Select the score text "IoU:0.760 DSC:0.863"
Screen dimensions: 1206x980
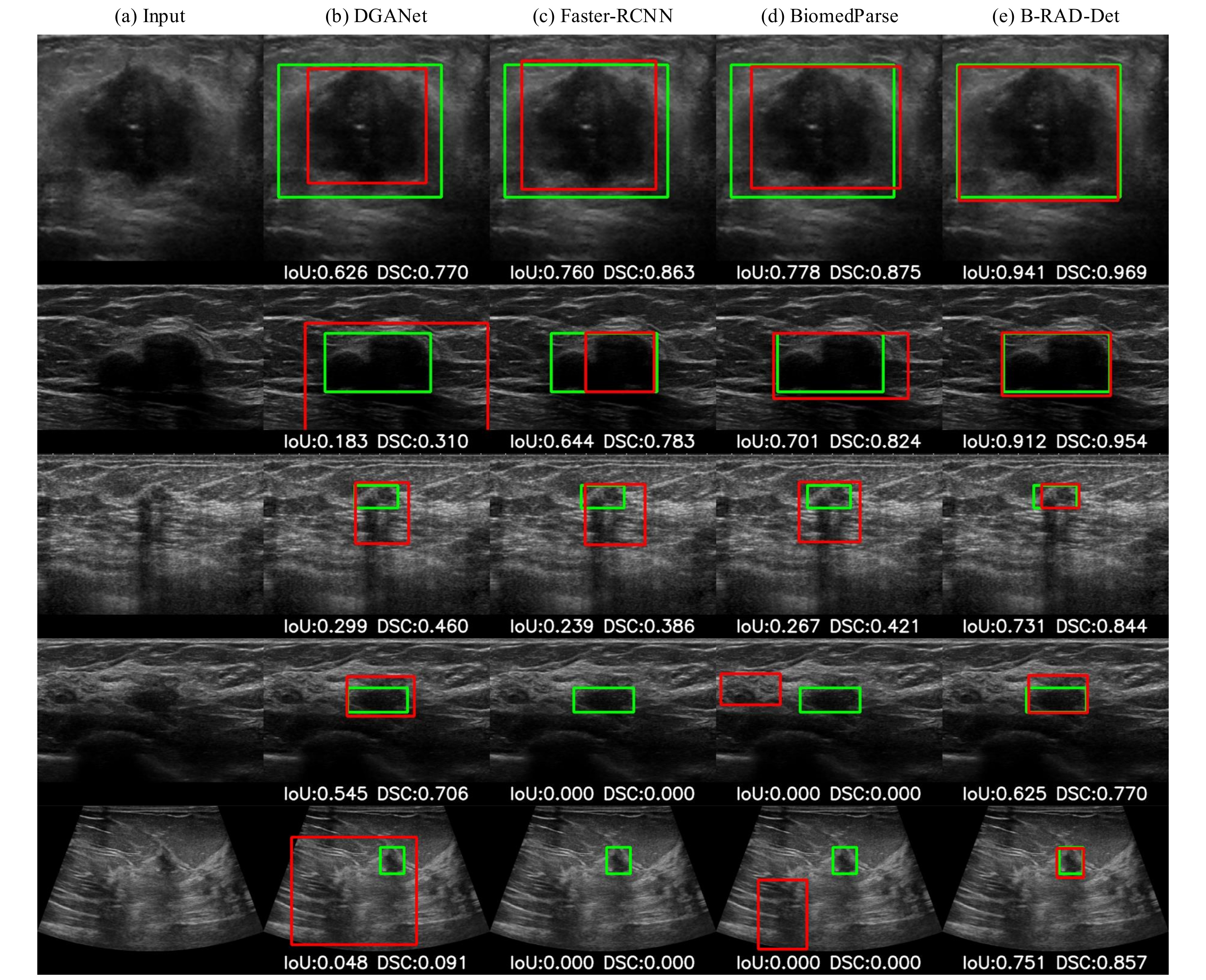click(x=603, y=273)
